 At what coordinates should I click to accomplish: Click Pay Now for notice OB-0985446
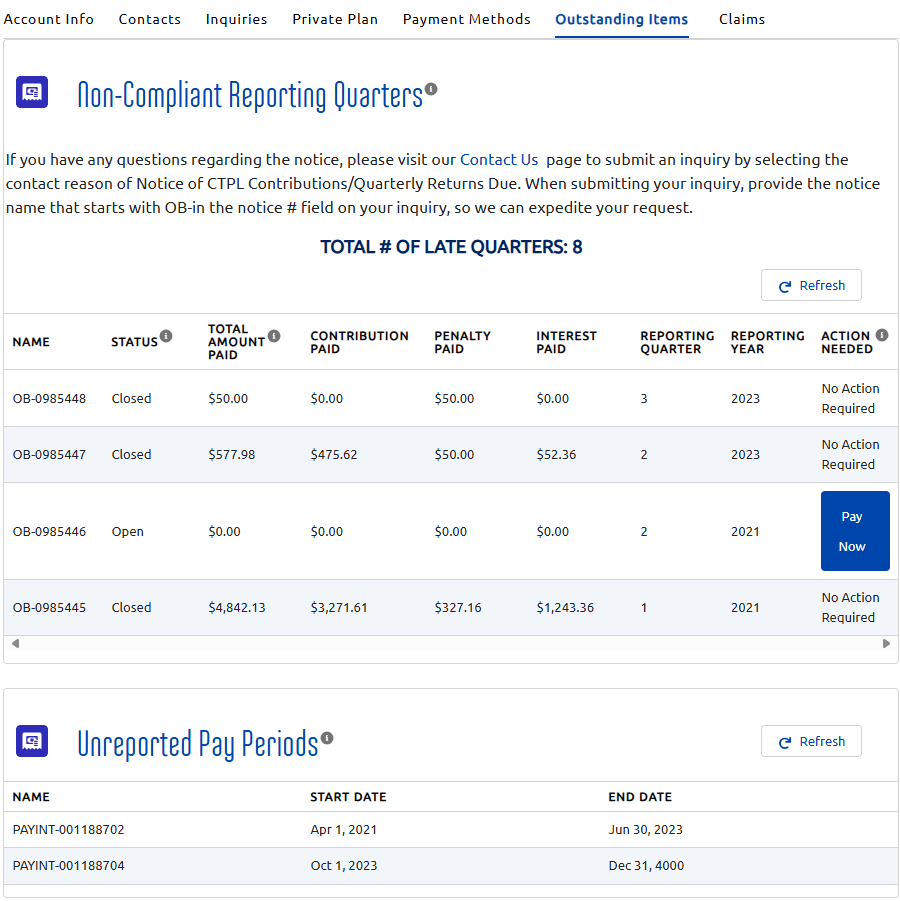pos(855,531)
